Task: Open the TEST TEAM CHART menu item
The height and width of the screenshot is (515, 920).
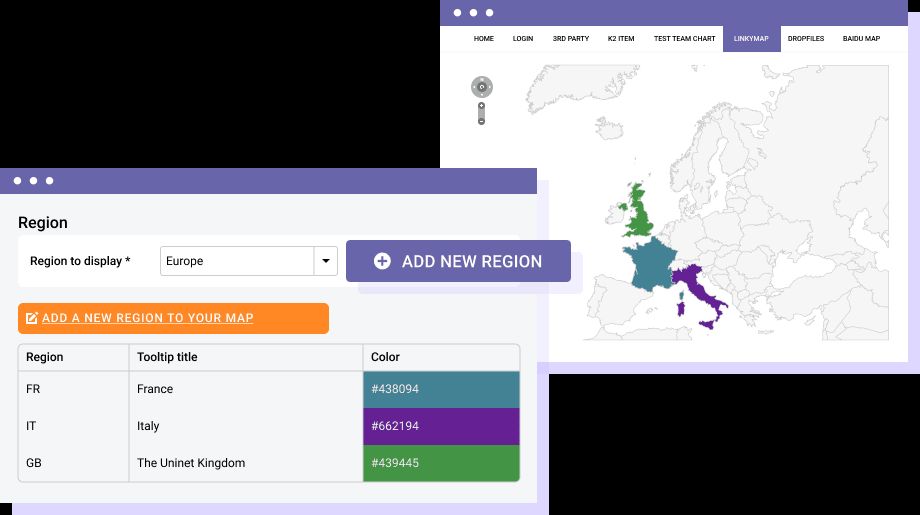Action: coord(684,39)
